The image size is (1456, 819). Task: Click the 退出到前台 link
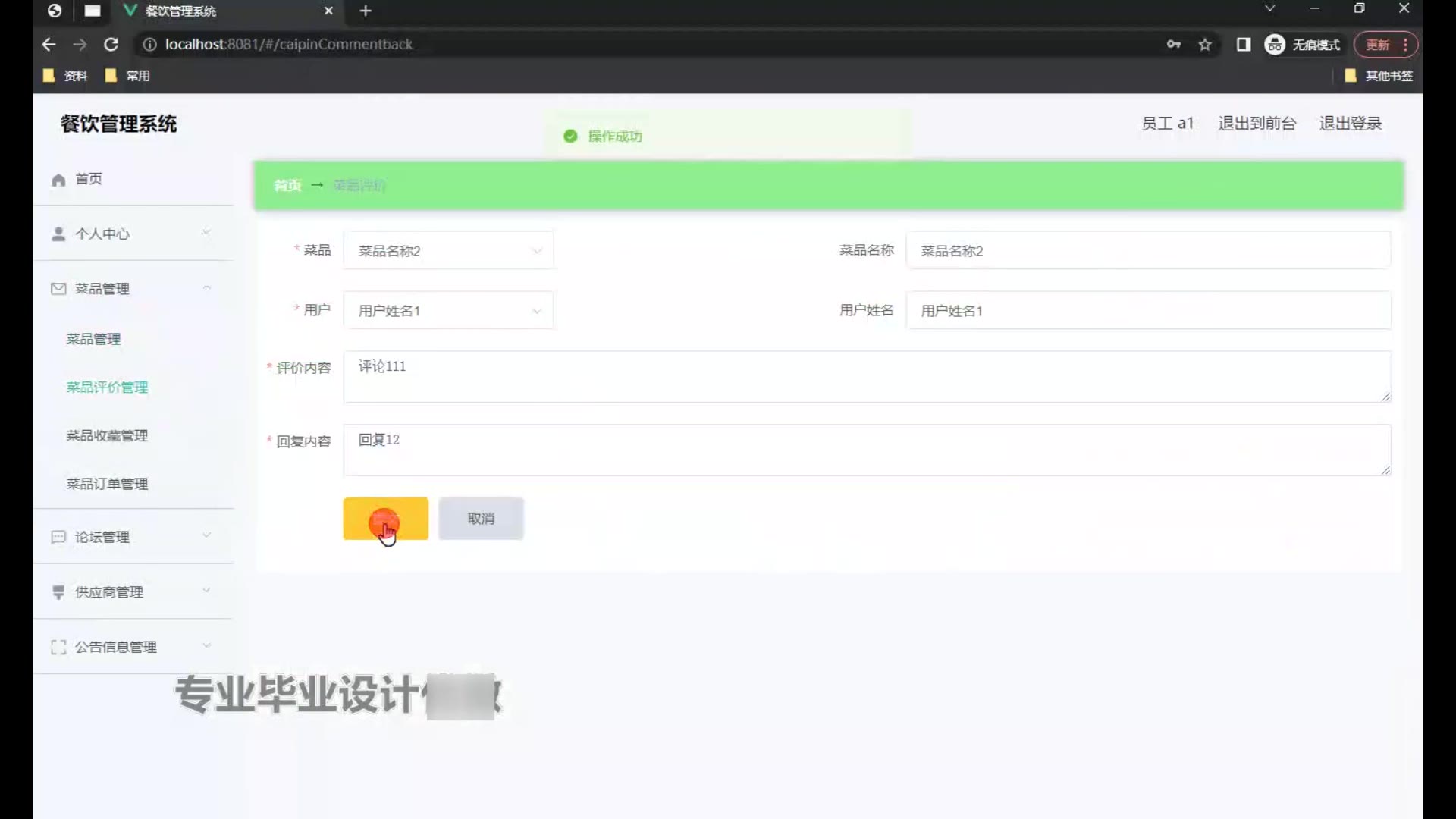click(x=1257, y=124)
